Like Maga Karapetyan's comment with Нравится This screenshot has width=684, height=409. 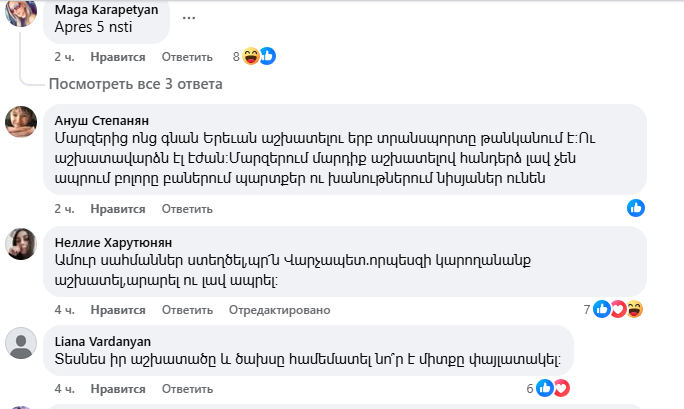(118, 58)
